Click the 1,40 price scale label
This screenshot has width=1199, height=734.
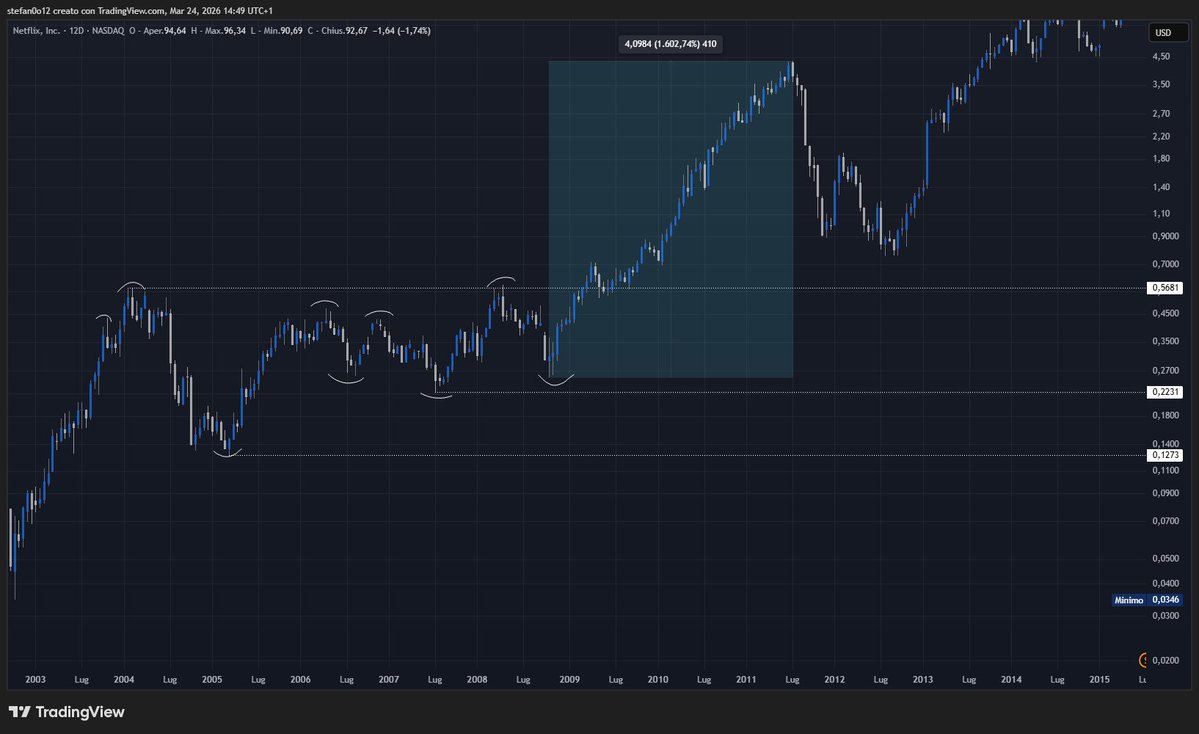pyautogui.click(x=1161, y=187)
